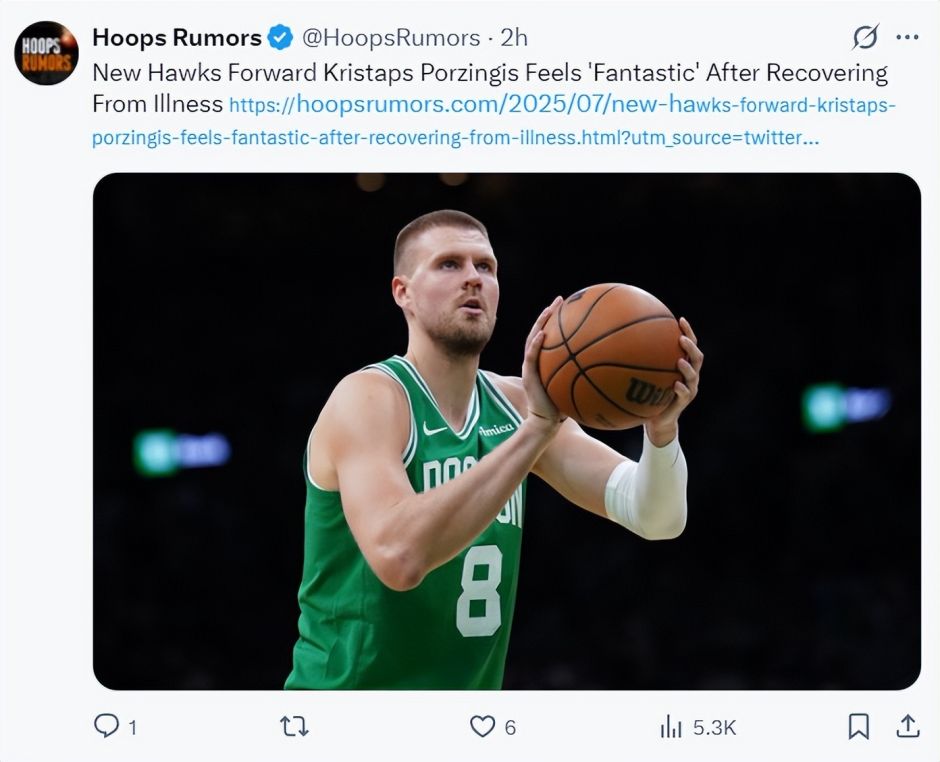
Task: Click the 2h post timestamp
Action: [x=514, y=38]
